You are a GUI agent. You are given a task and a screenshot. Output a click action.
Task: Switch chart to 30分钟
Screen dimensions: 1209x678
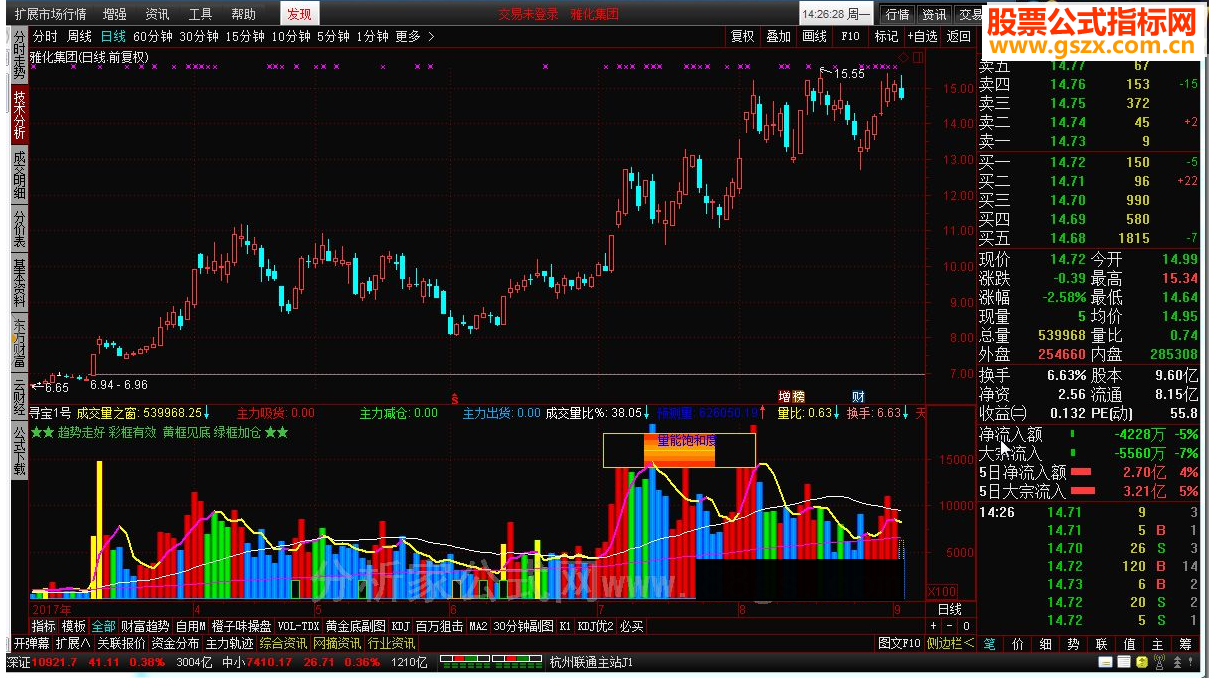(x=200, y=37)
